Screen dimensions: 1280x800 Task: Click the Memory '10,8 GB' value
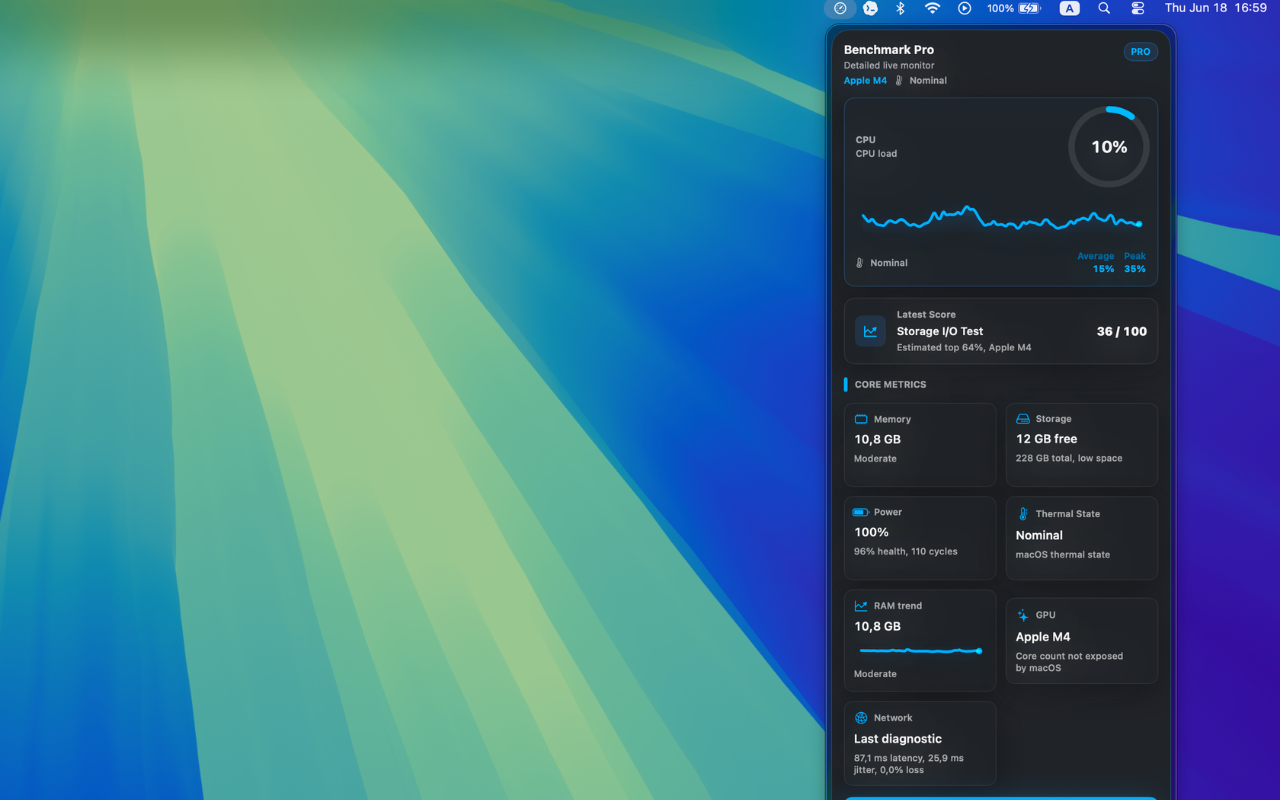click(877, 439)
